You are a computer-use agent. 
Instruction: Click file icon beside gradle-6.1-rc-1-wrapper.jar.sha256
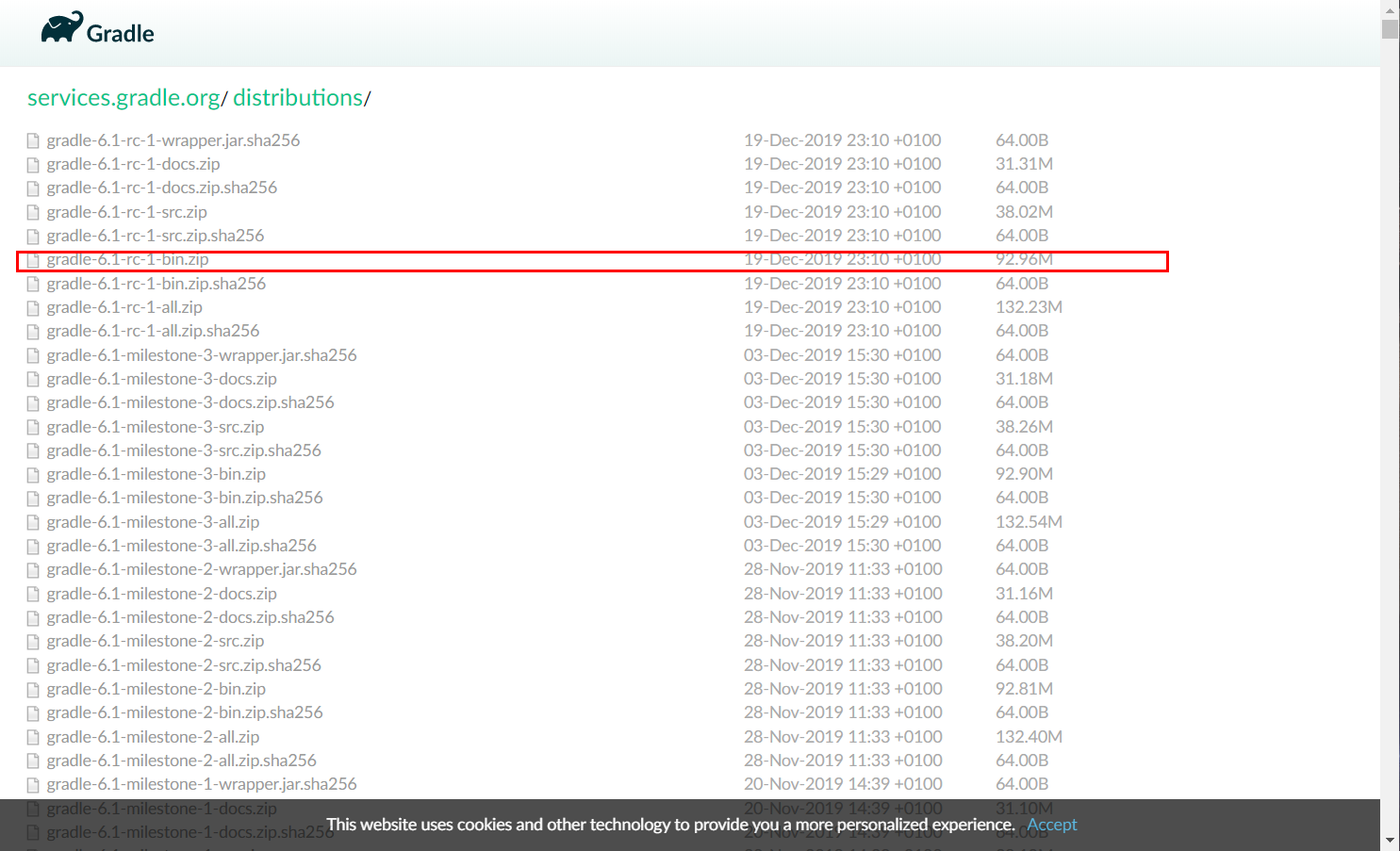[x=34, y=141]
